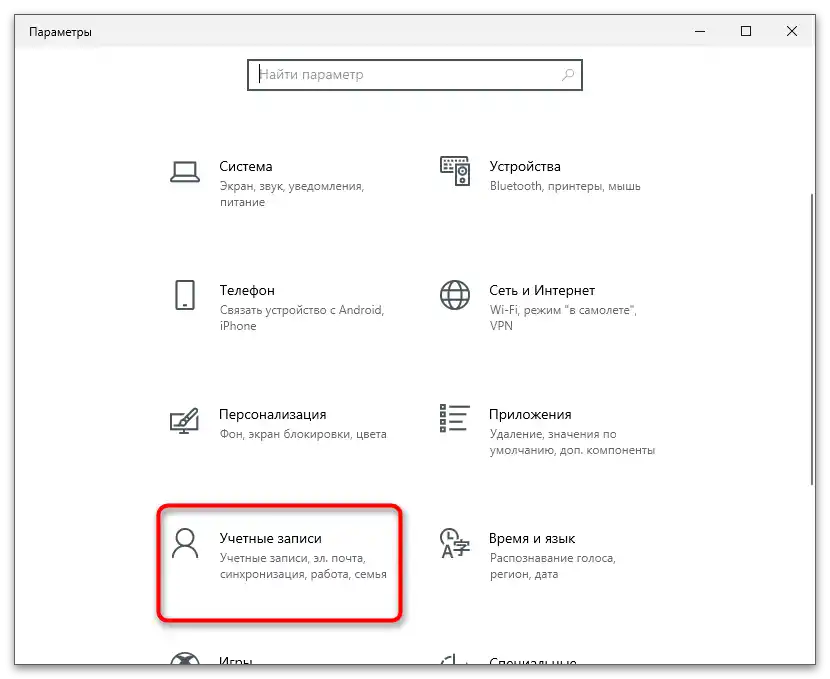
Task: Maximize the Параметры window
Action: tap(746, 31)
